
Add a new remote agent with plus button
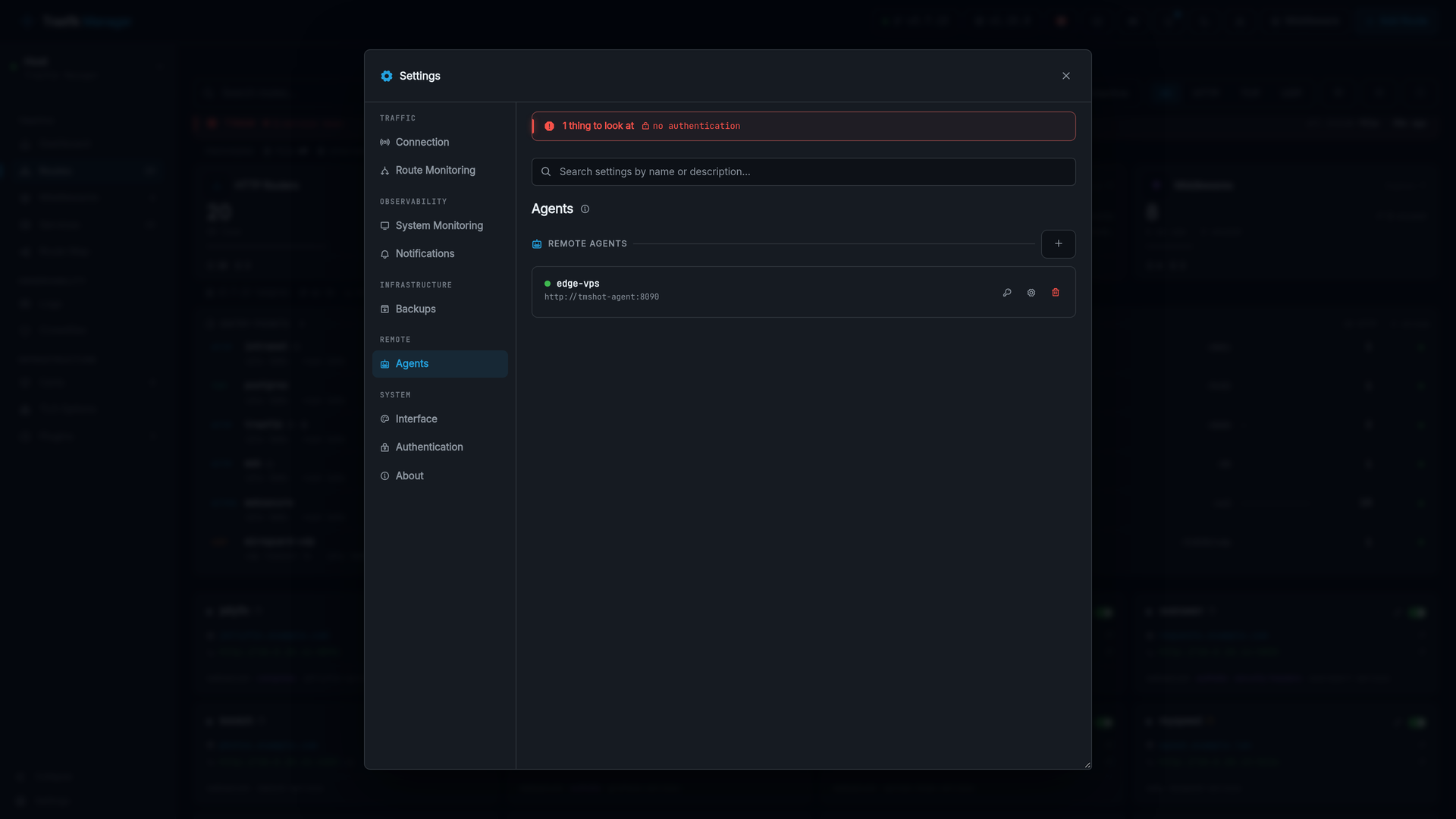pos(1059,244)
